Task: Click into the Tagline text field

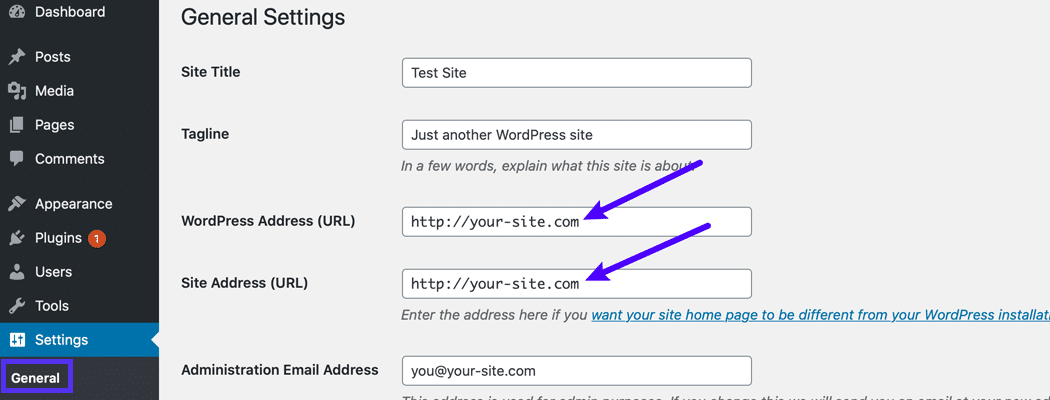Action: coord(576,135)
